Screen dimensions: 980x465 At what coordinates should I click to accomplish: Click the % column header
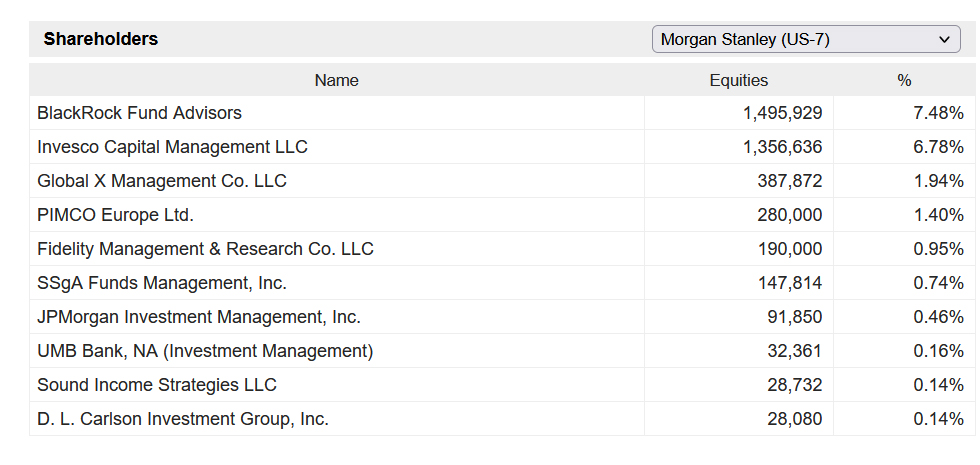click(x=904, y=80)
